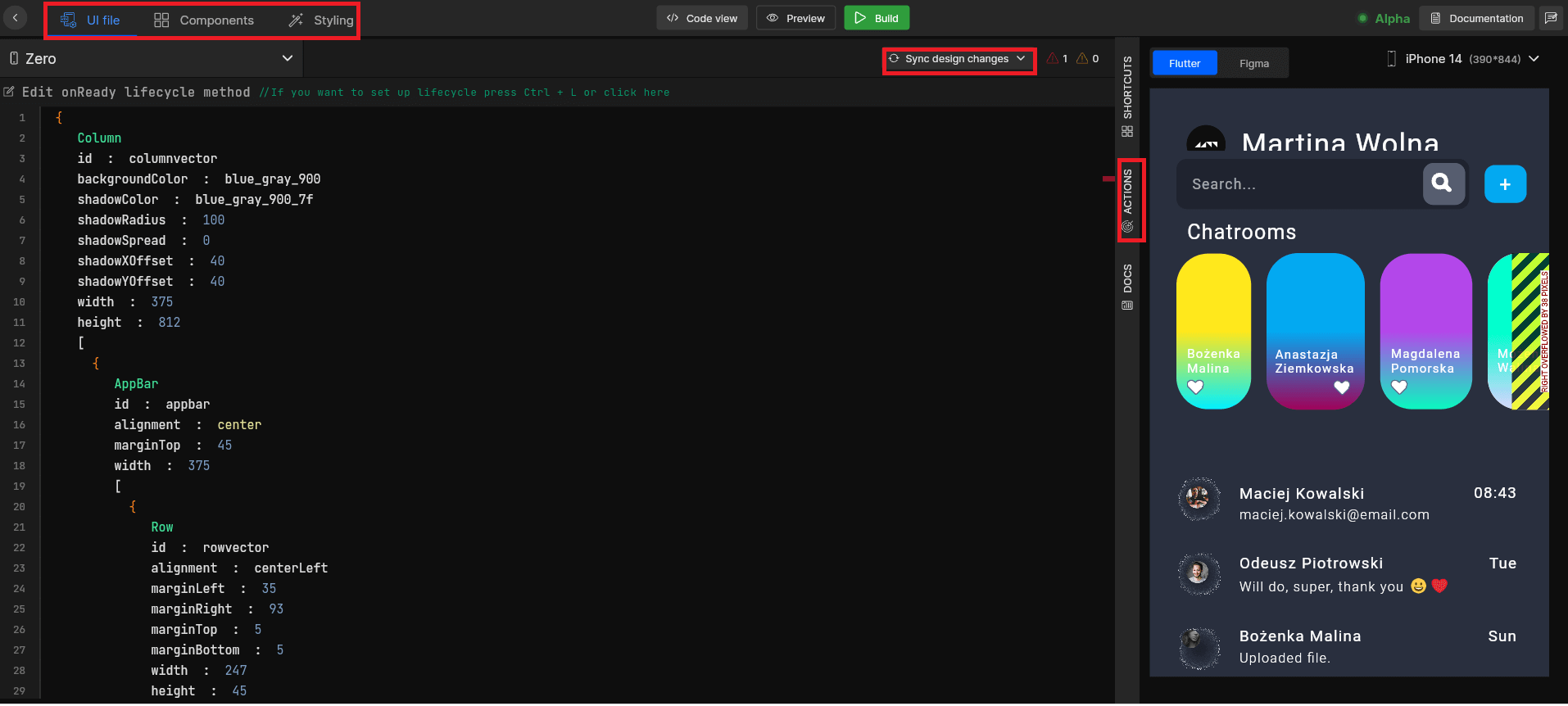The image size is (1568, 706).
Task: Toggle heart on Bożenka Malina card
Action: point(1195,387)
